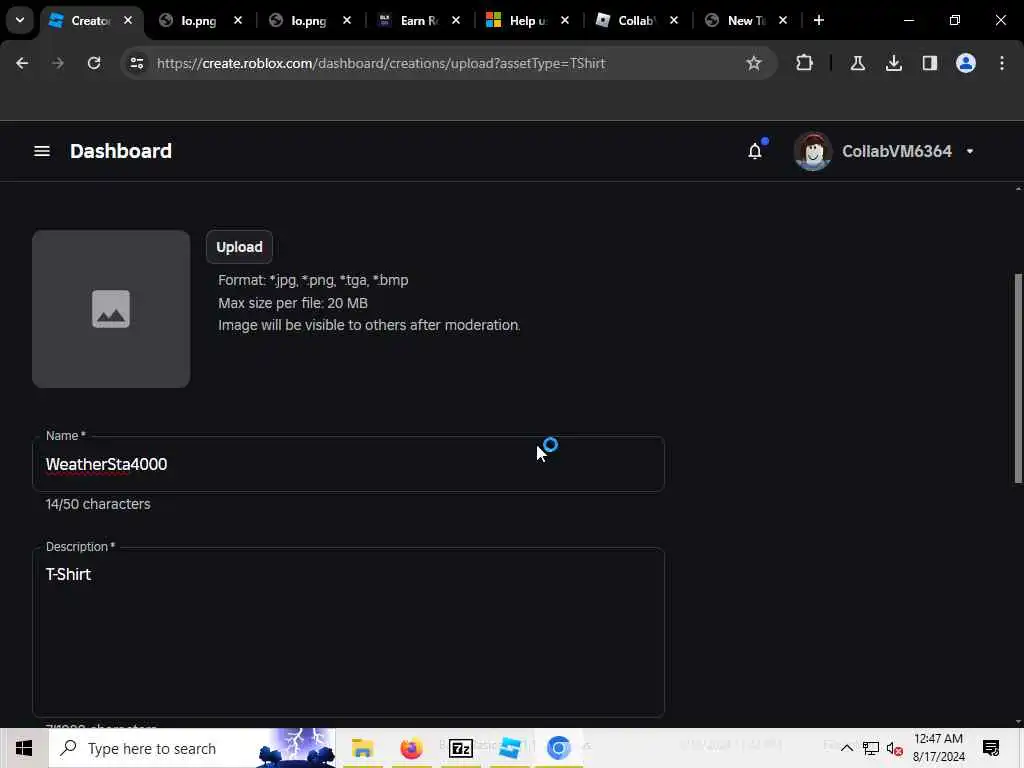Close the Help us tab
This screenshot has width=1024, height=768.
565,20
